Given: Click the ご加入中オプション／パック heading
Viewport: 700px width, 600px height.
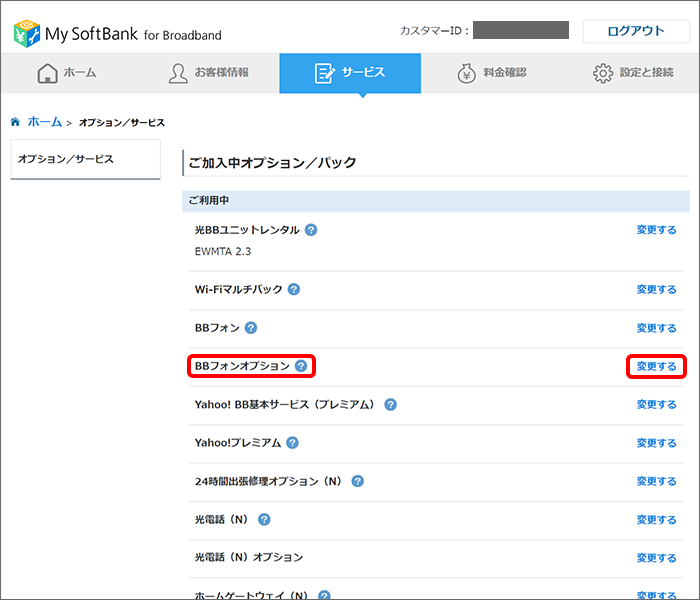Looking at the screenshot, I should point(272,162).
